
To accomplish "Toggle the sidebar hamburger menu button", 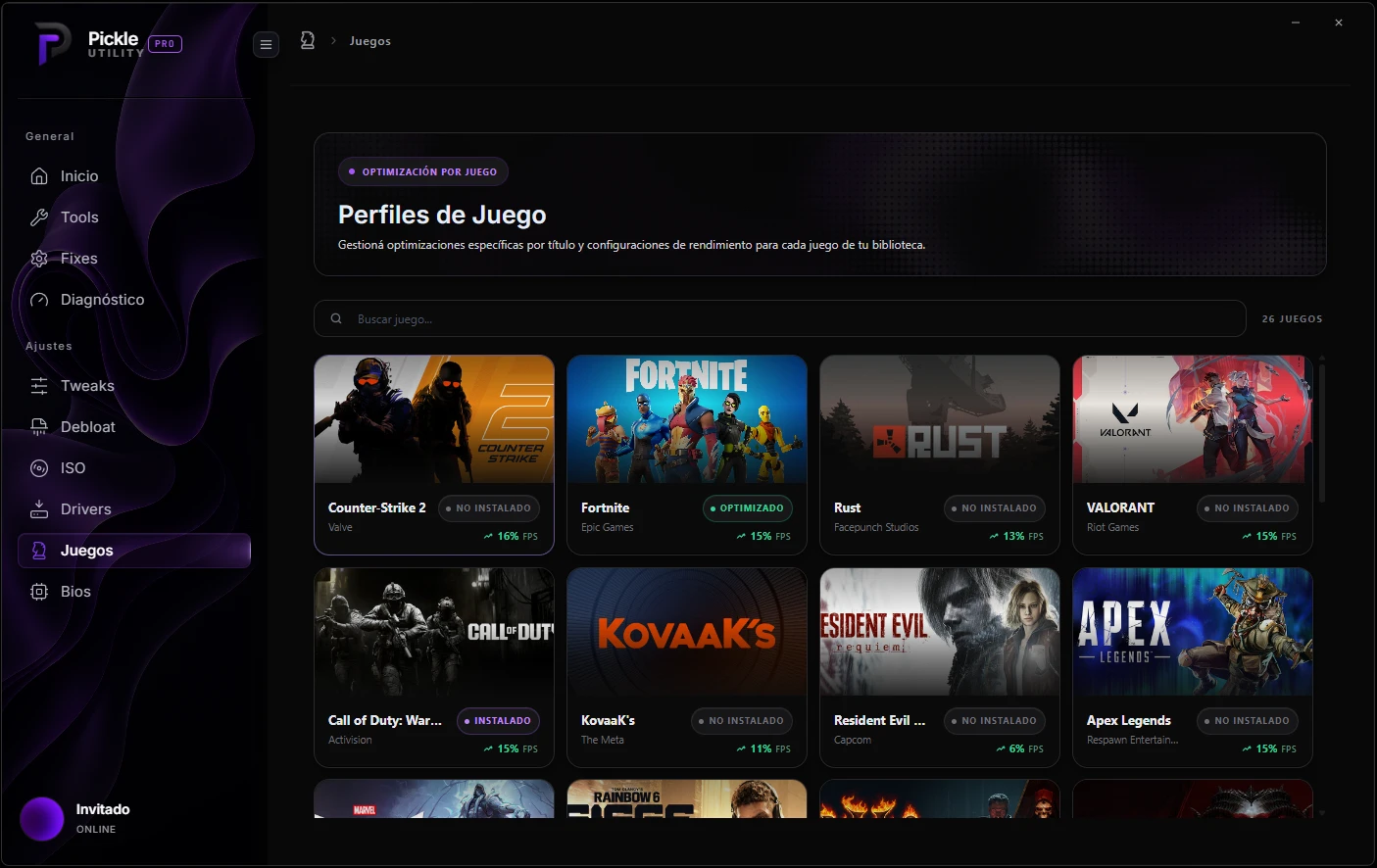I will point(266,44).
